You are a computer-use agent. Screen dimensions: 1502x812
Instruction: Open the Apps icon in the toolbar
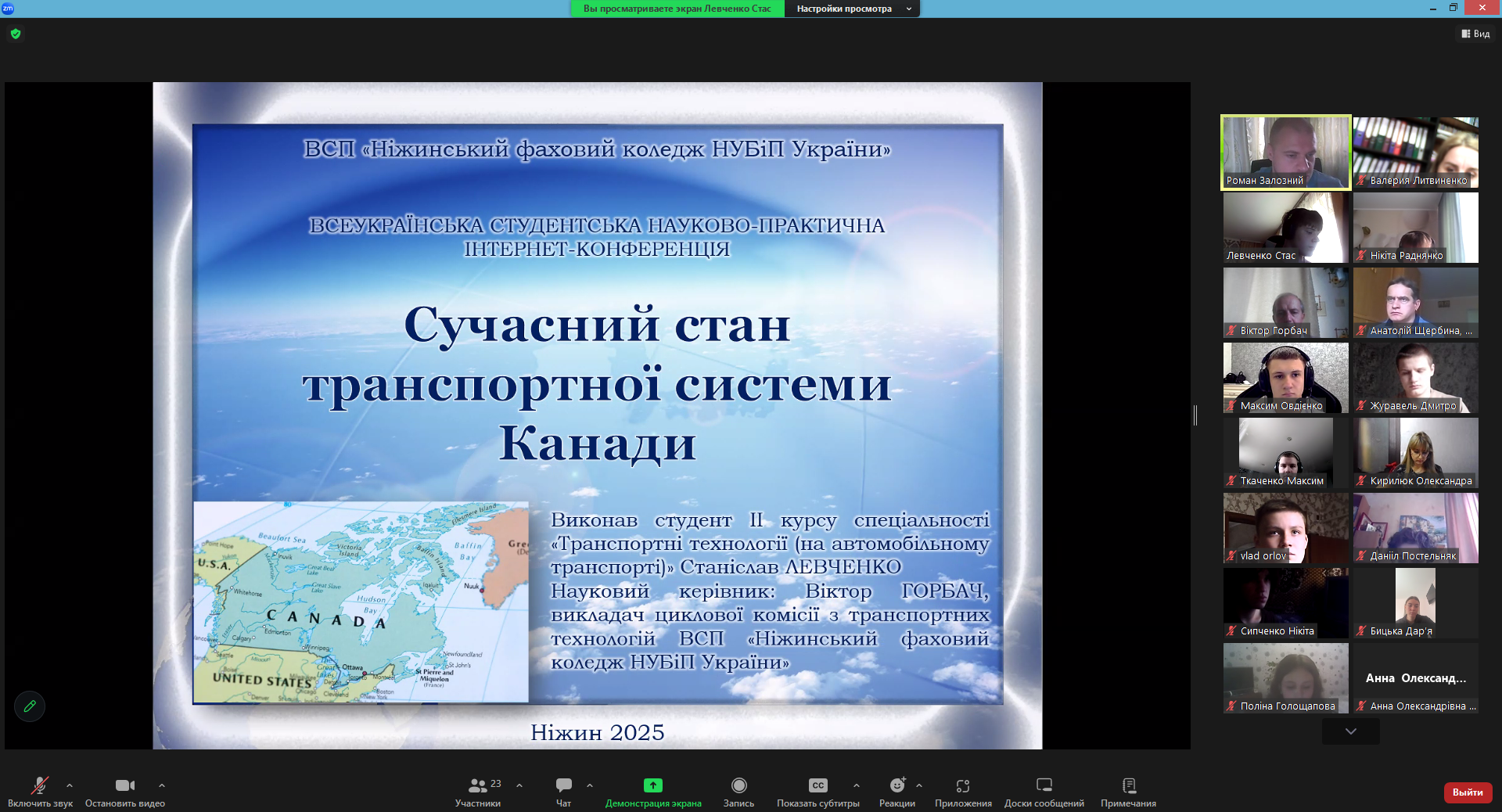tap(962, 785)
